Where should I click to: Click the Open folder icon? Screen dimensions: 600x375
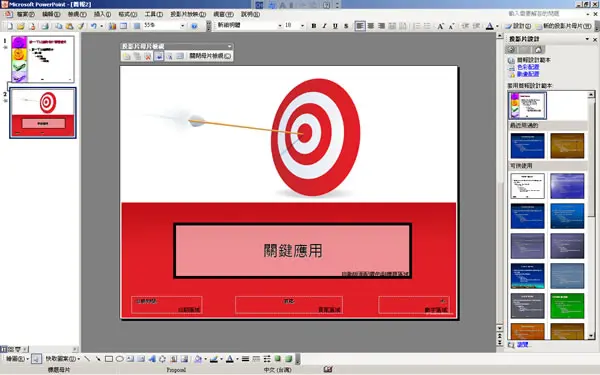(21, 26)
